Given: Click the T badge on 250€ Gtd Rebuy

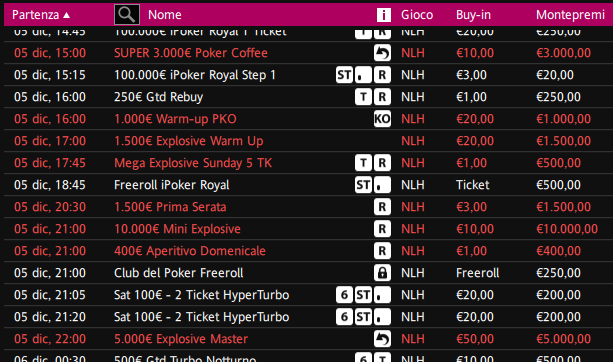Looking at the screenshot, I should [363, 97].
